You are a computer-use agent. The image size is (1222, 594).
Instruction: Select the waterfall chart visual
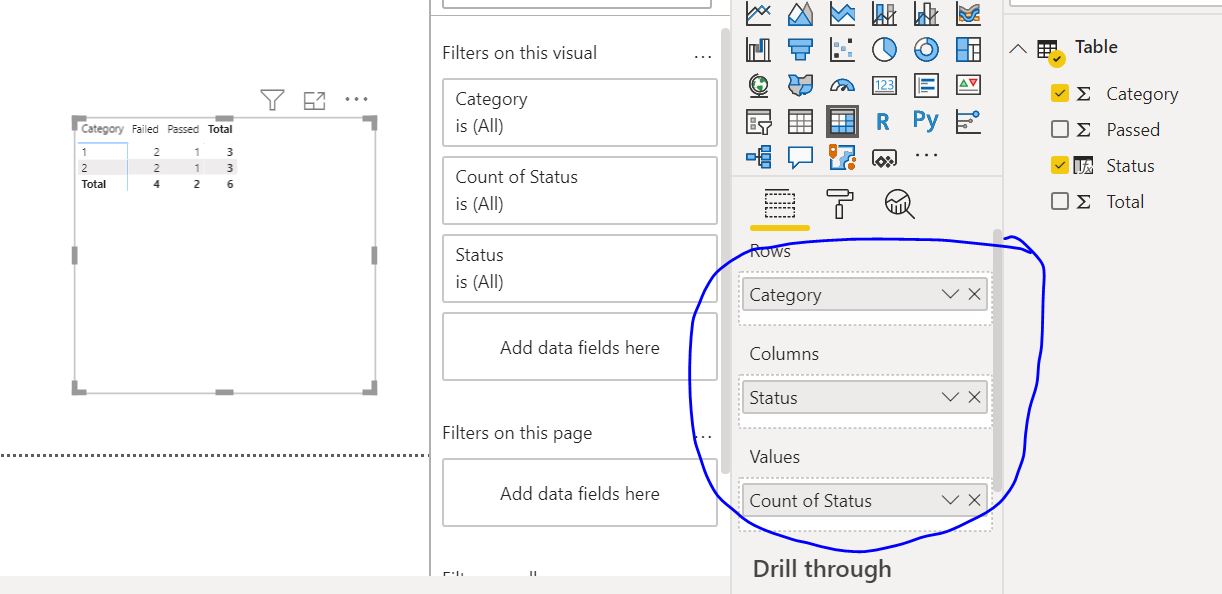click(759, 49)
